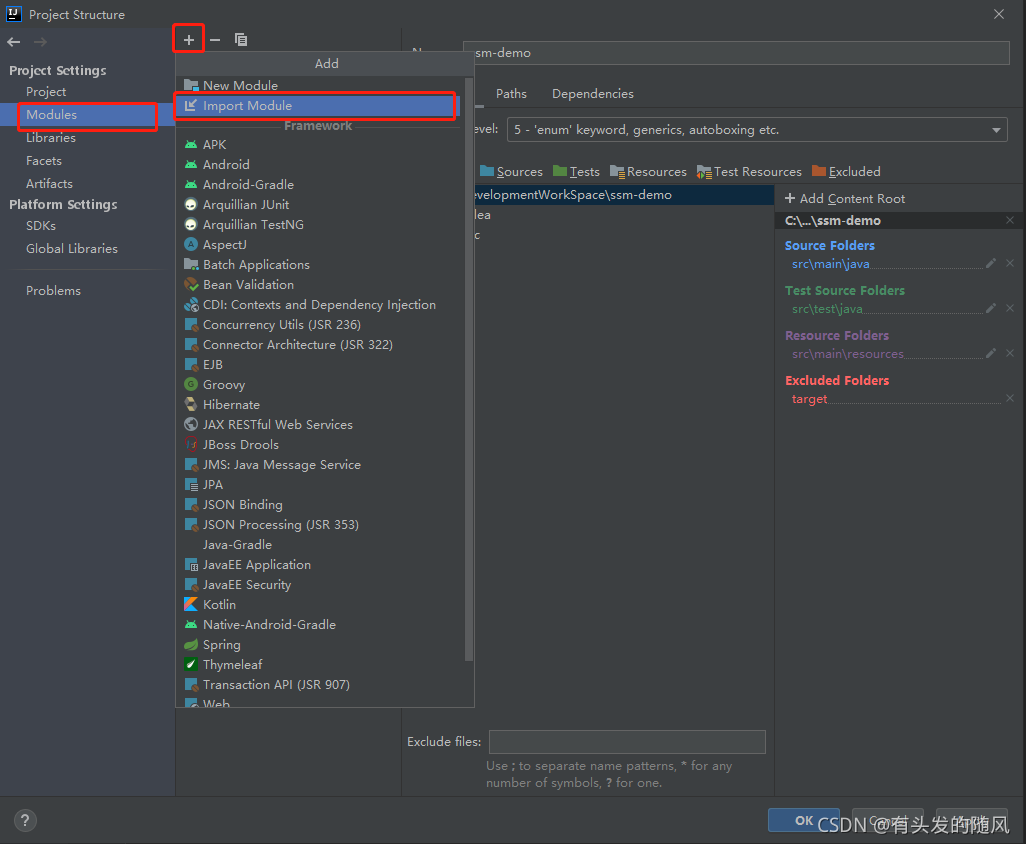Mark as Test Resources folder
The width and height of the screenshot is (1026, 844).
[749, 171]
